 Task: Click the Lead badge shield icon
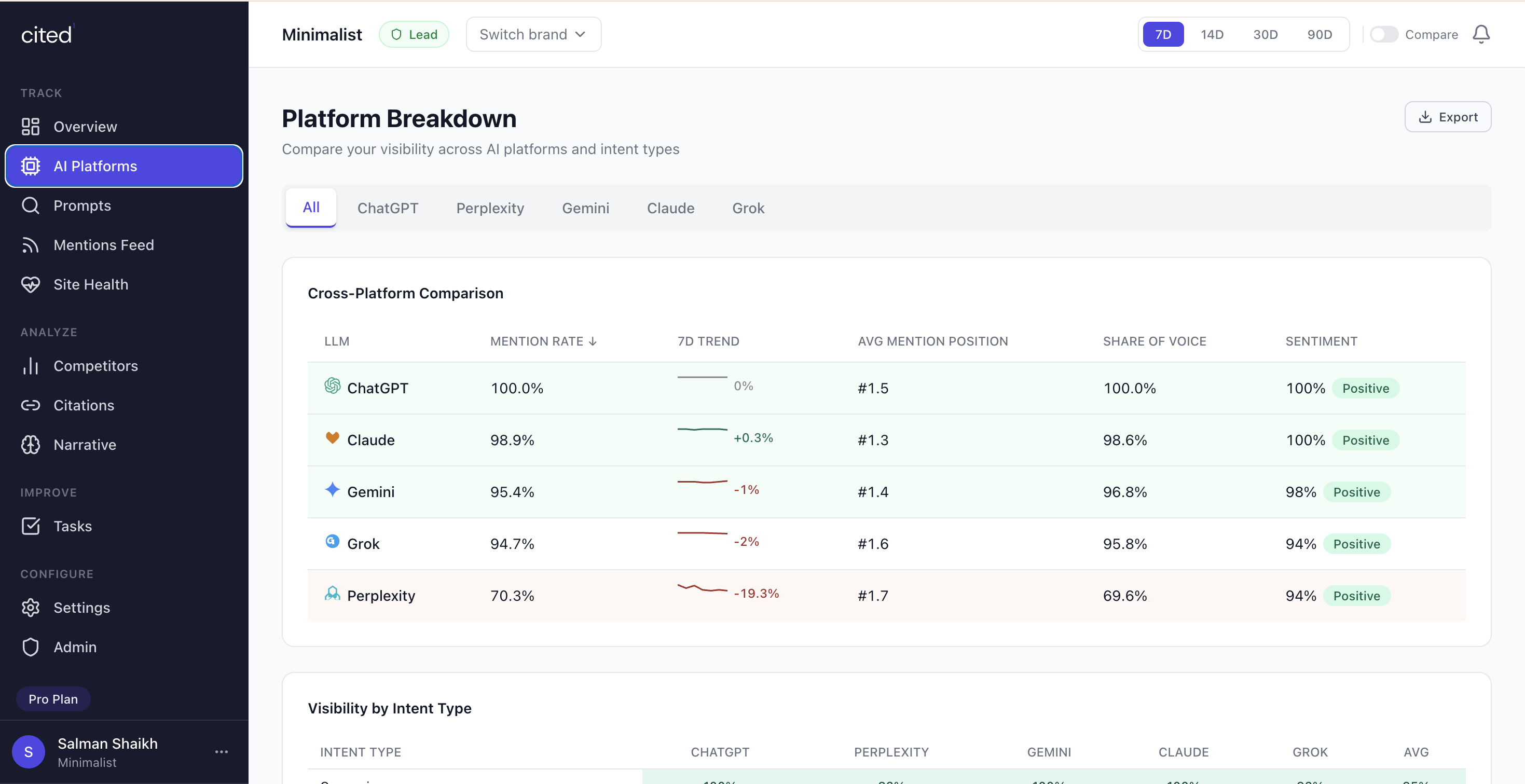tap(396, 34)
